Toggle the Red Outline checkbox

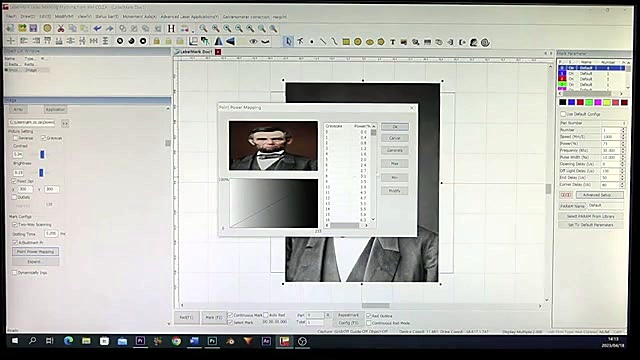tap(369, 316)
